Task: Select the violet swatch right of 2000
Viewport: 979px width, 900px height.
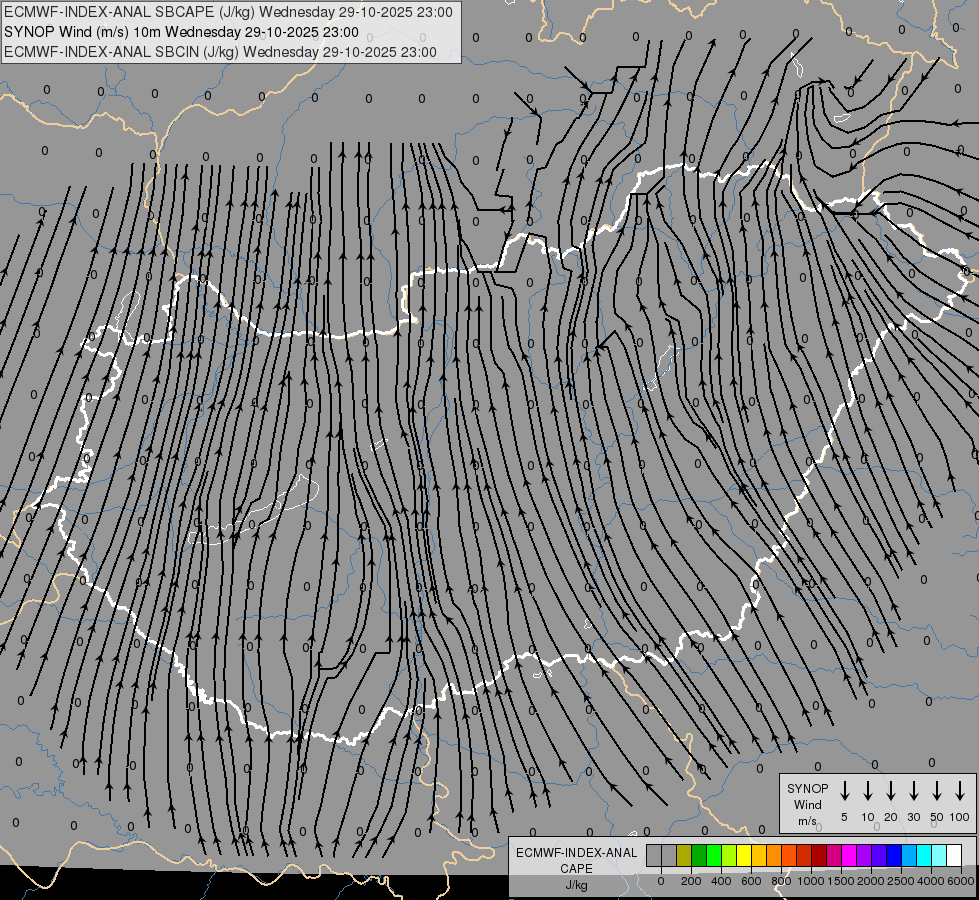Action: [878, 855]
